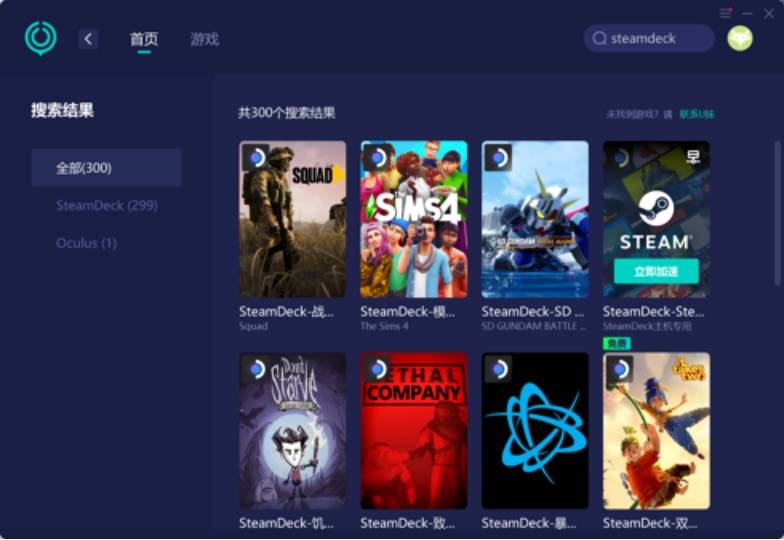Switch to the 游戏 tab
The width and height of the screenshot is (784, 540).
(x=204, y=39)
